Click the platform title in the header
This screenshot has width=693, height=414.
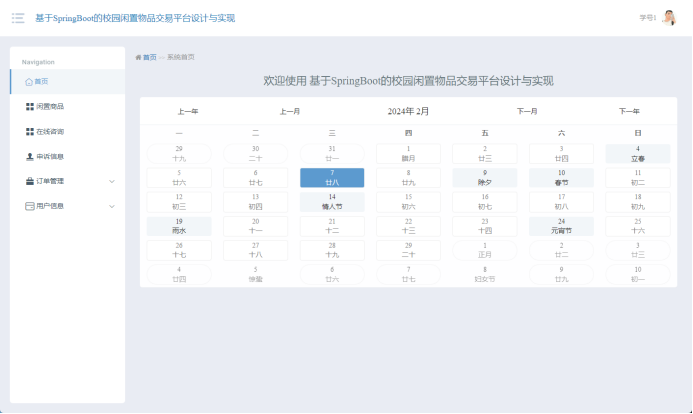(x=135, y=18)
